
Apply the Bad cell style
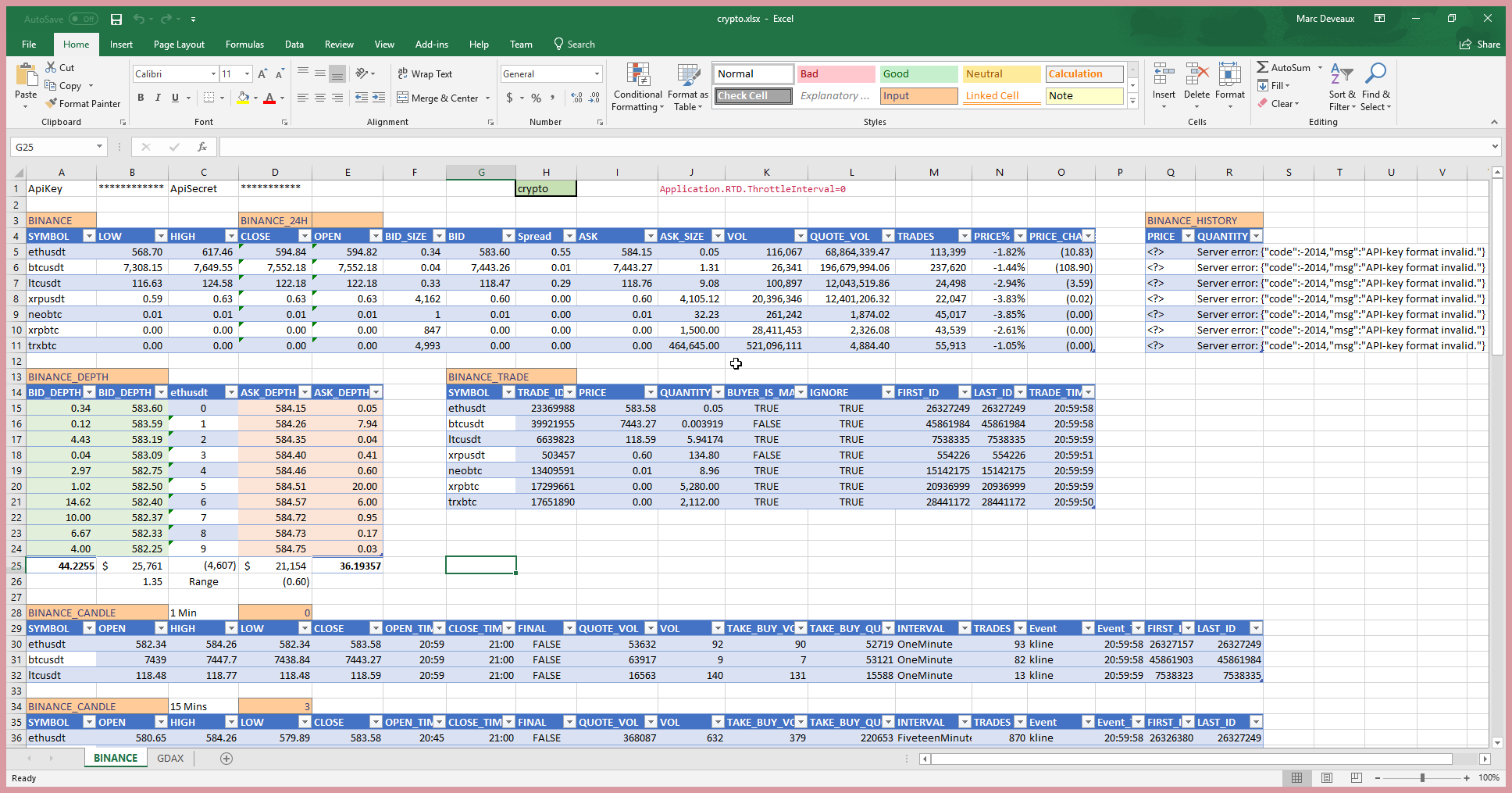[836, 73]
